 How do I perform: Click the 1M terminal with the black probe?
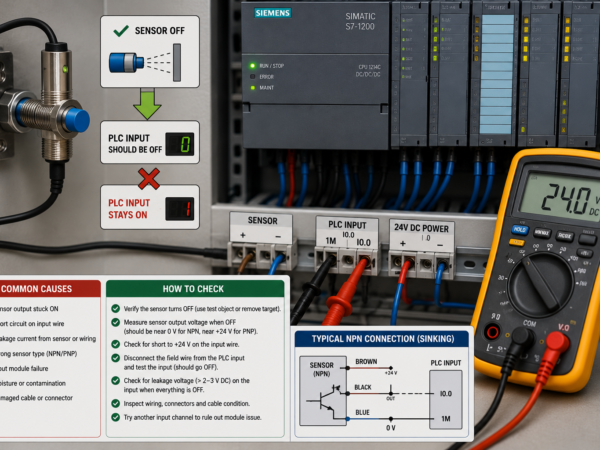[329, 261]
